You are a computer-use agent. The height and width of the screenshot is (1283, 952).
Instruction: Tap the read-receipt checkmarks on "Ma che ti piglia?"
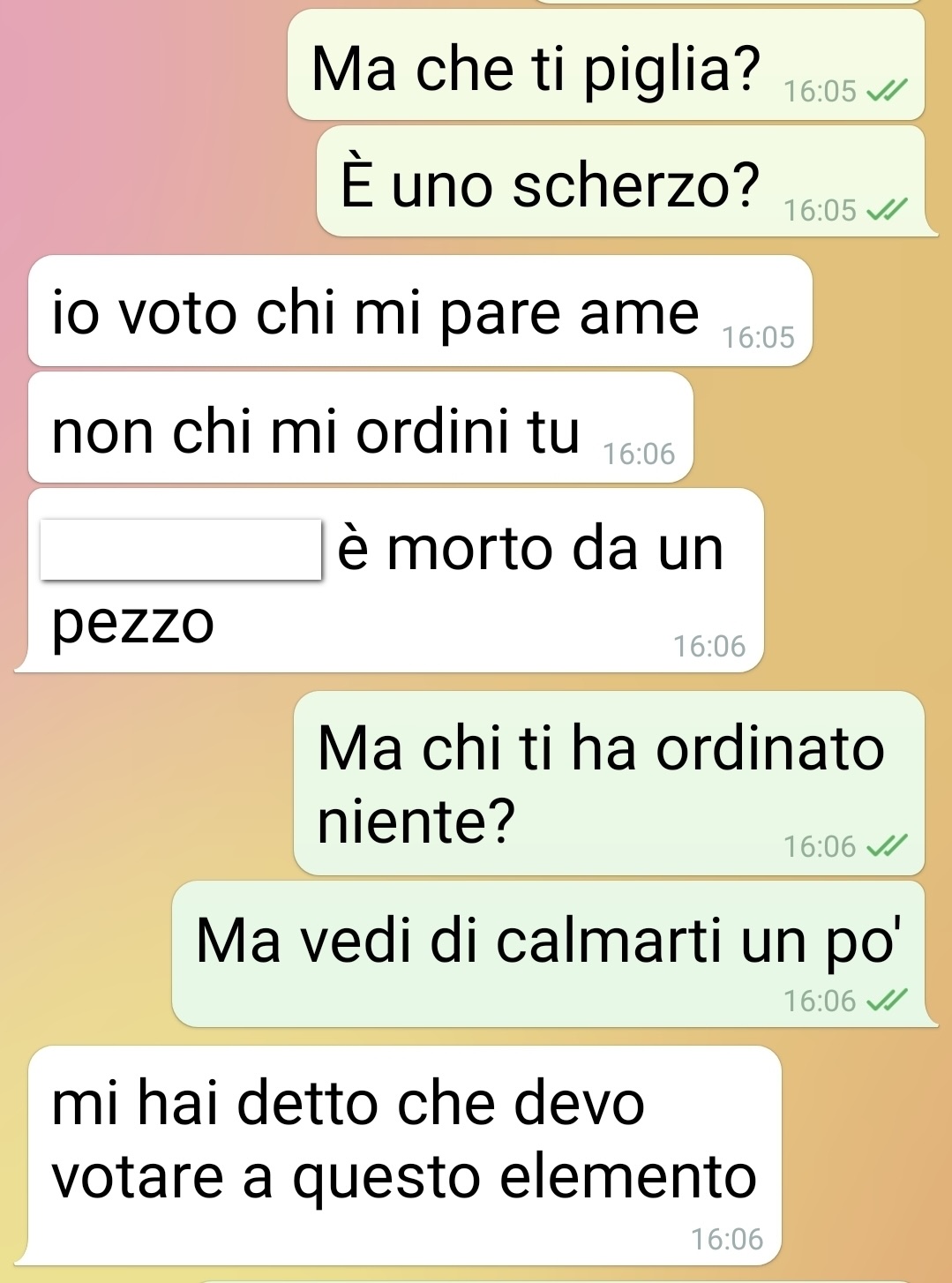[887, 91]
